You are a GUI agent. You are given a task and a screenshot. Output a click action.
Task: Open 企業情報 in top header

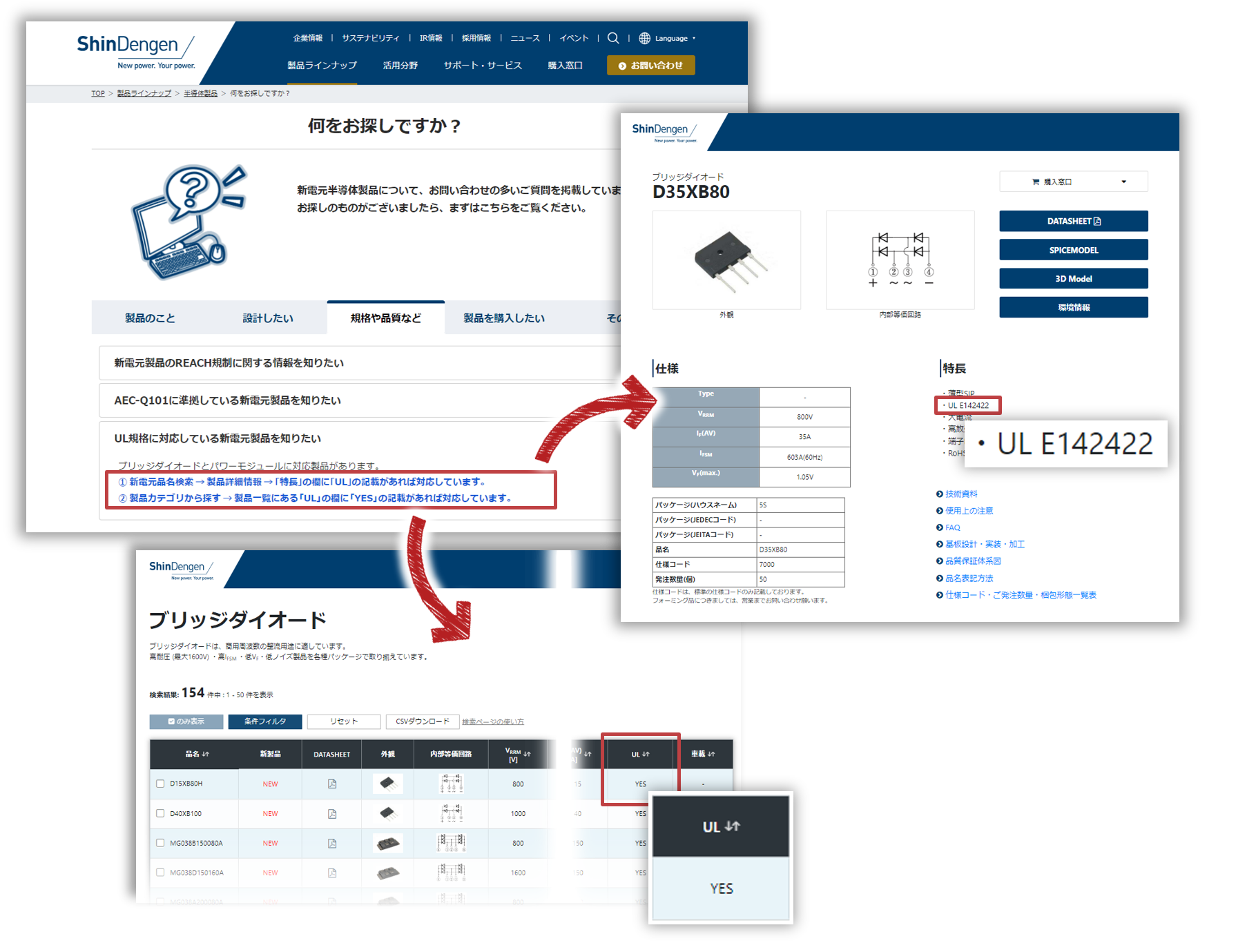(x=308, y=39)
